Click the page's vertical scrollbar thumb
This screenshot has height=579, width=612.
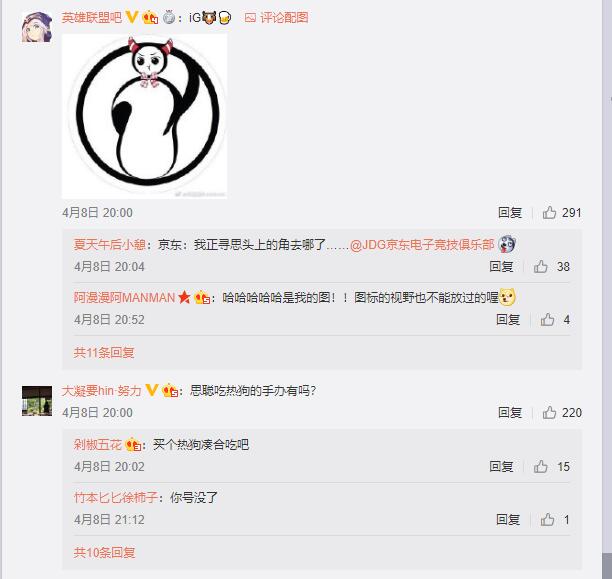point(607,566)
